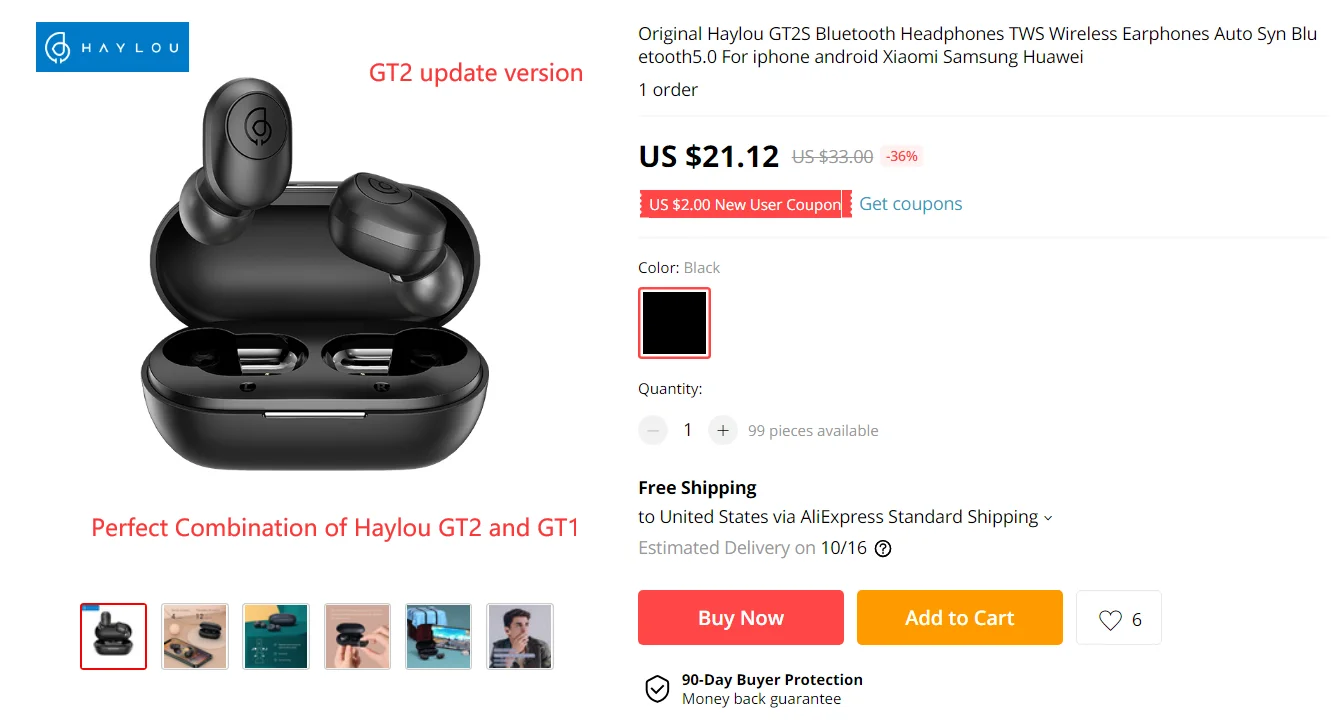Select the first earbuds case thumbnail
The image size is (1338, 720).
[114, 636]
